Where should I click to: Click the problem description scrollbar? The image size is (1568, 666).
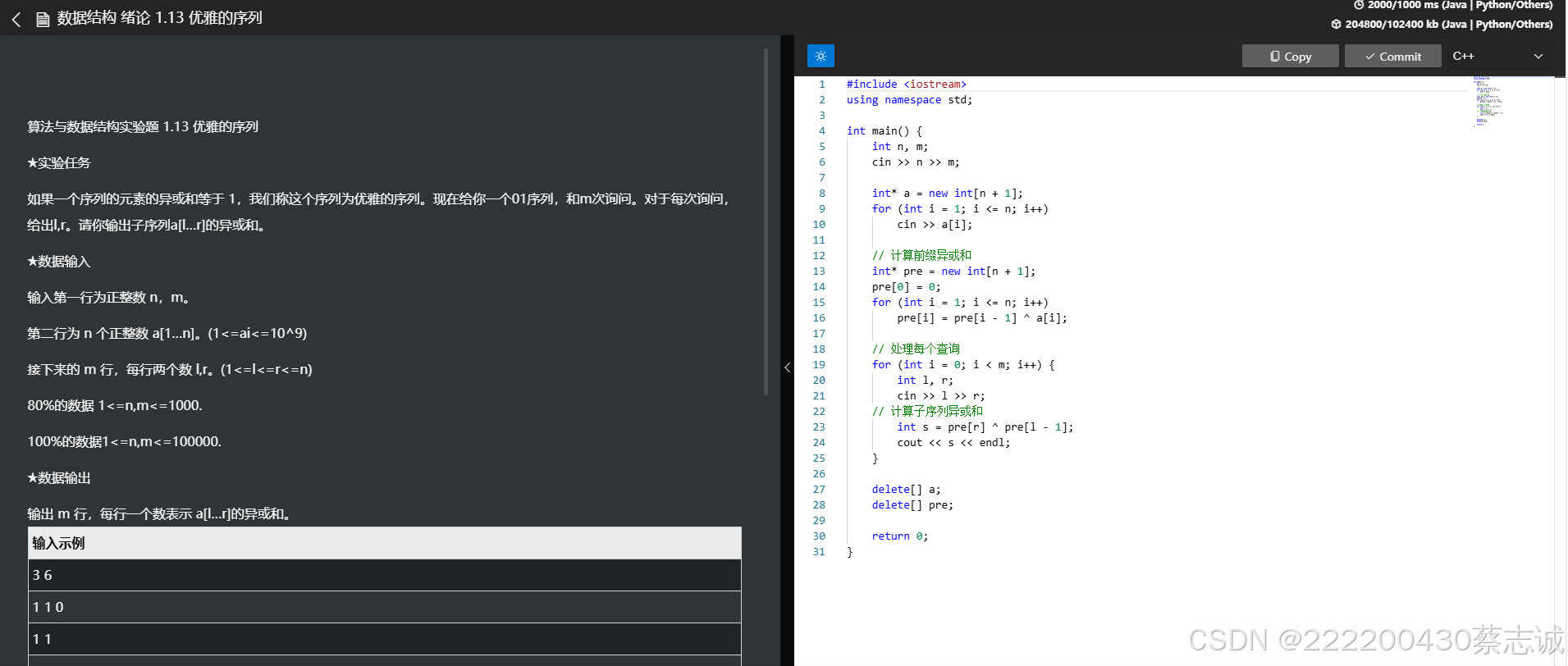coord(766,221)
